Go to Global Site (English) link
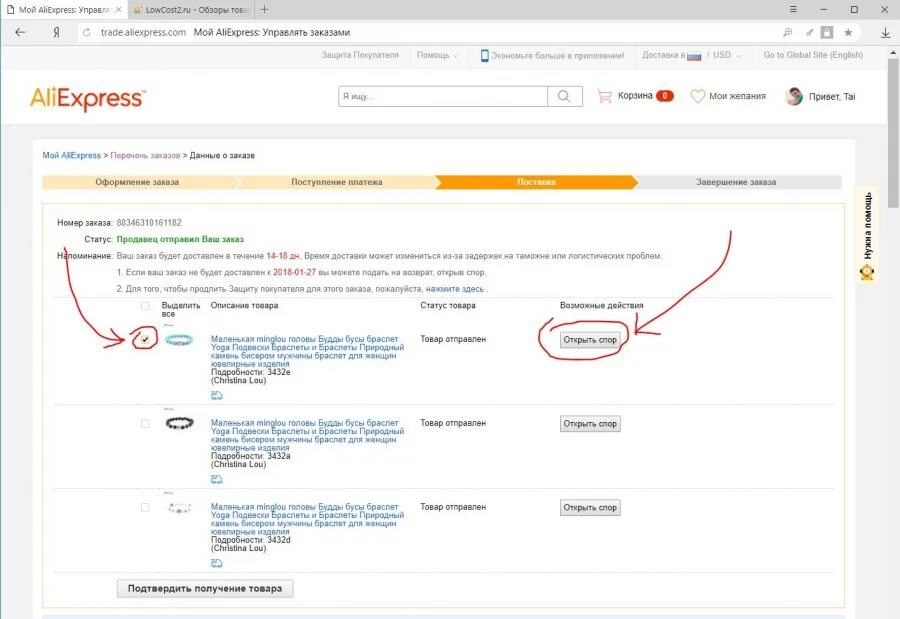900x619 pixels. [813, 55]
